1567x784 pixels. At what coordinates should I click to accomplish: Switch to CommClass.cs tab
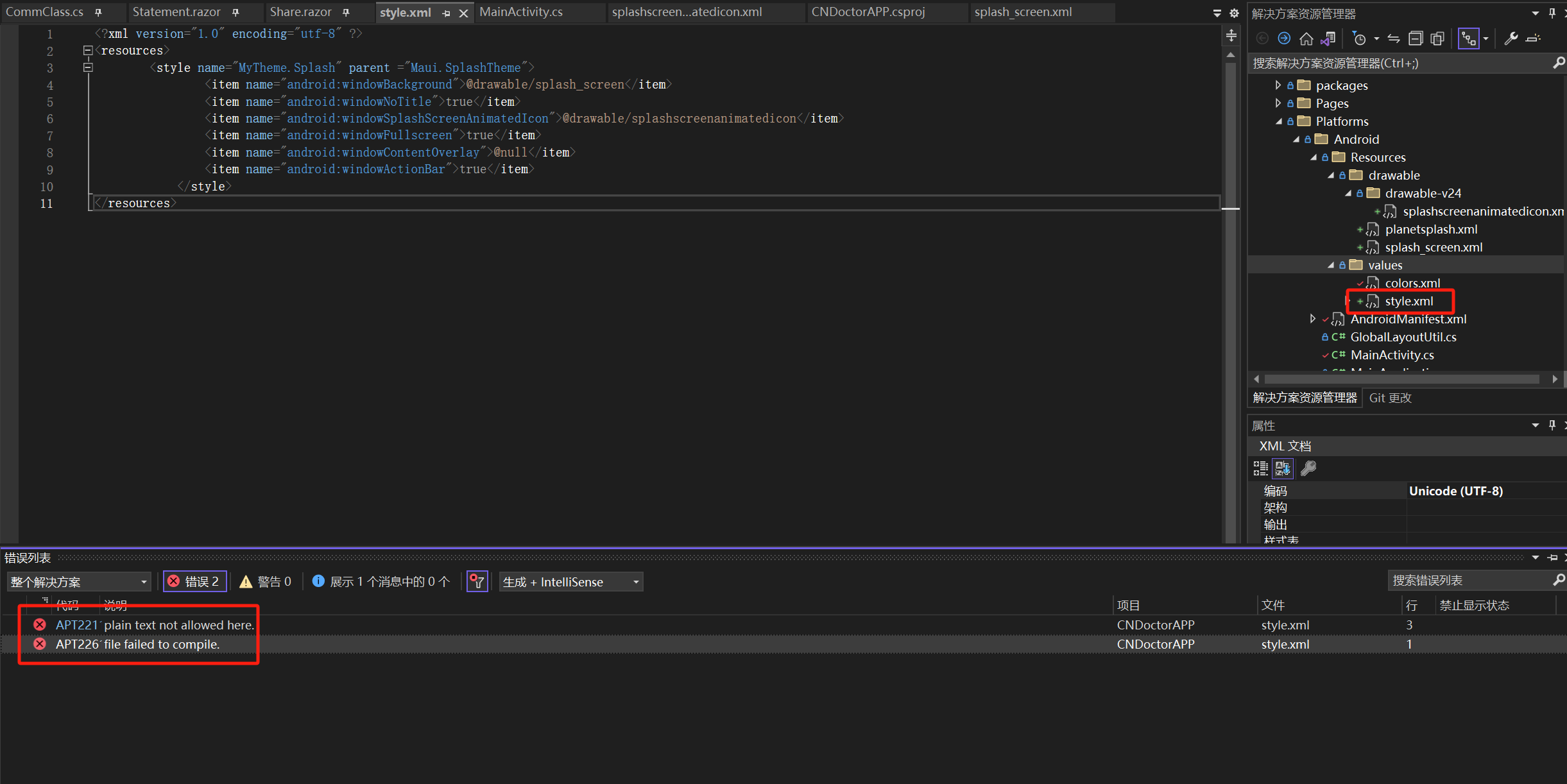click(x=44, y=12)
